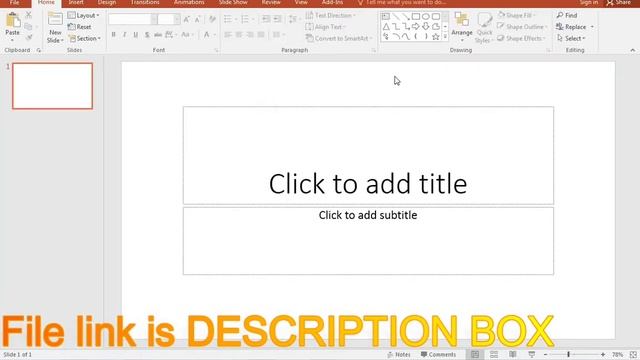Click the zoom slider handle

pyautogui.click(x=568, y=354)
